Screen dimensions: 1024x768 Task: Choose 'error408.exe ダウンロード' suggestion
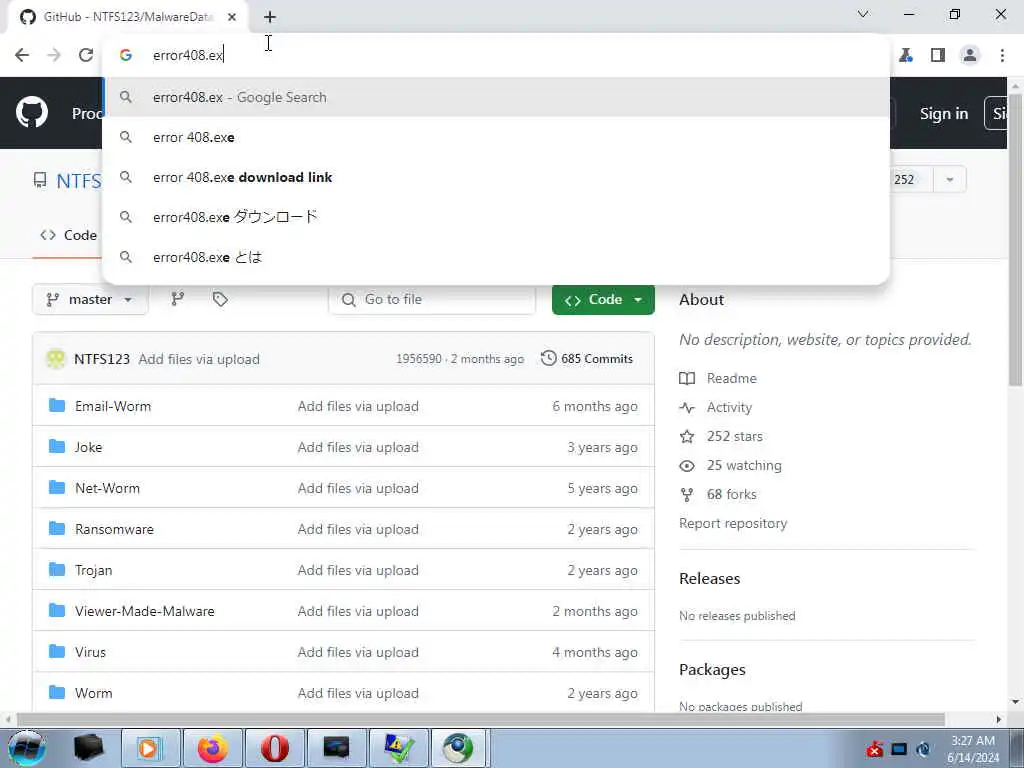click(x=496, y=217)
